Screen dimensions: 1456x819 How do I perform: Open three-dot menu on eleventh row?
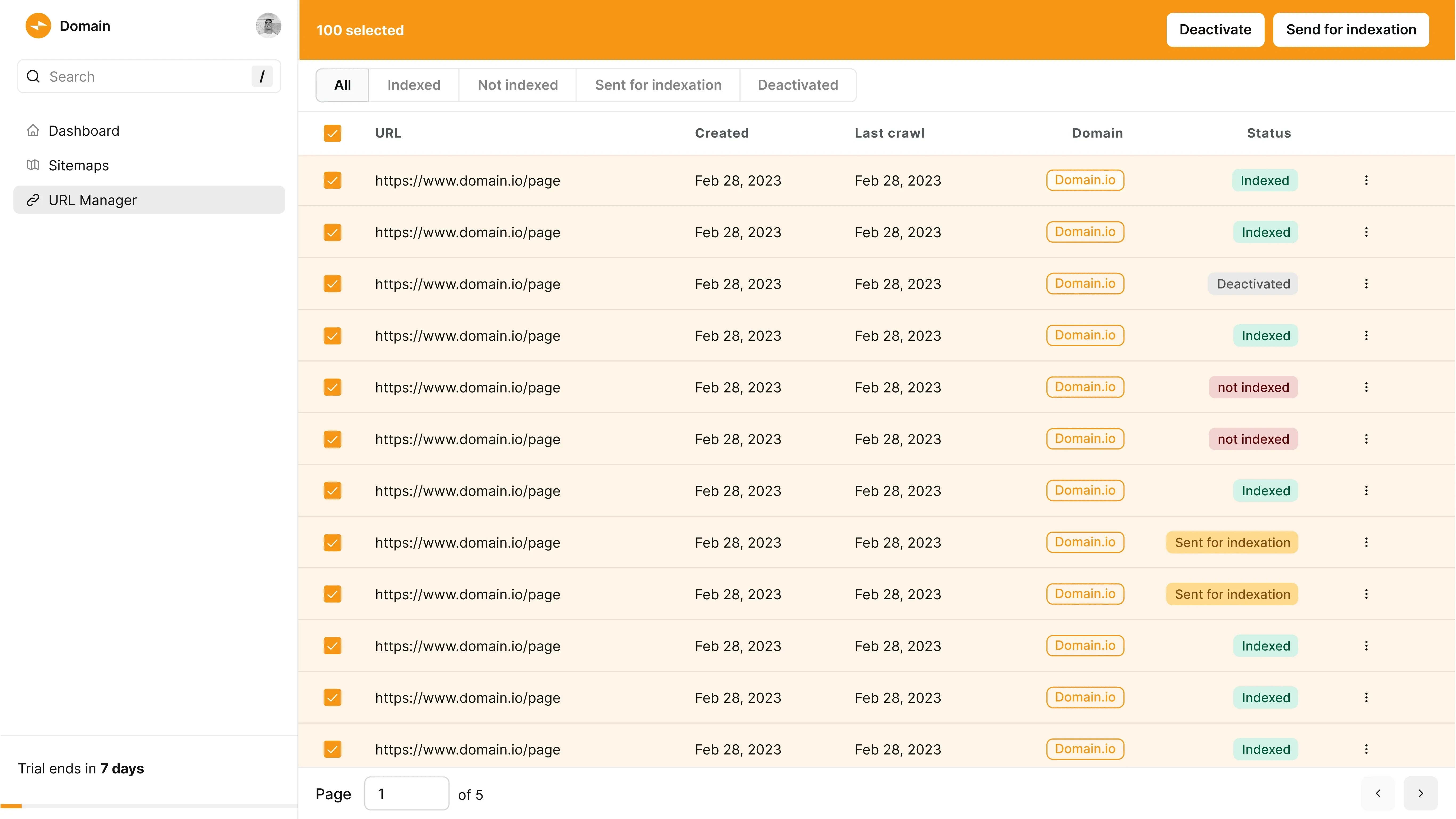coord(1366,698)
